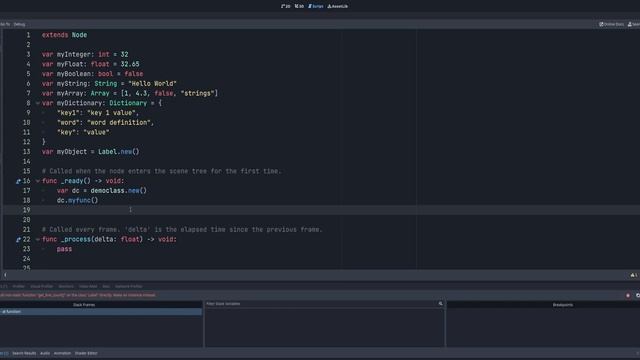Open the Profiler debugger tab
Image resolution: width=640 pixels, height=360 pixels.
(x=19, y=287)
